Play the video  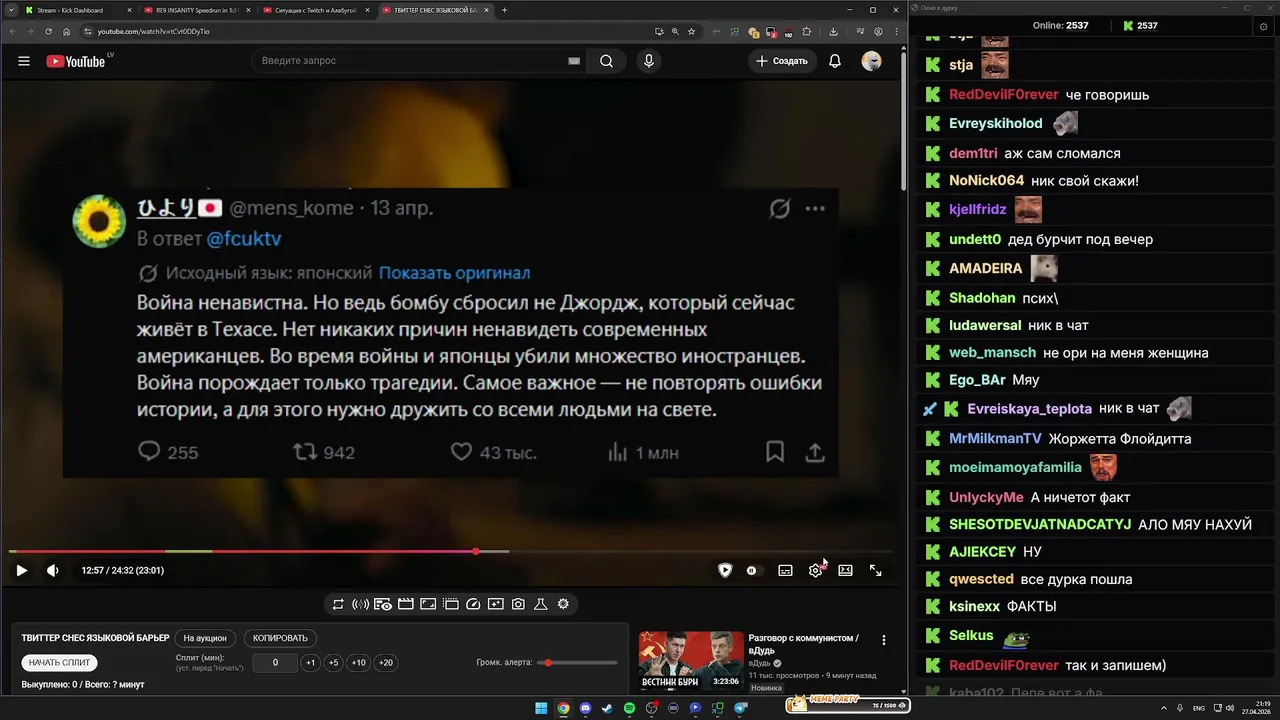tap(21, 570)
